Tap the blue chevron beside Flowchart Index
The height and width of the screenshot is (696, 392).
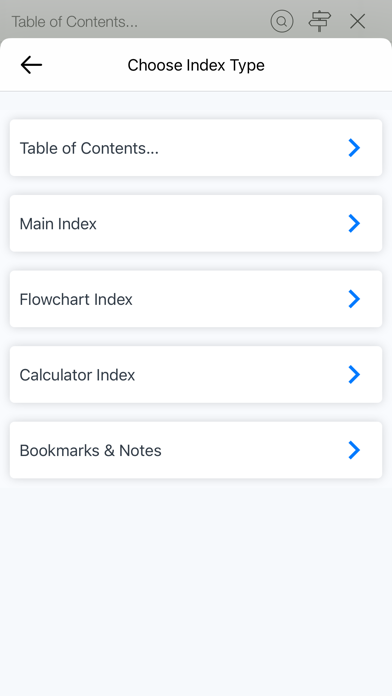pos(354,299)
